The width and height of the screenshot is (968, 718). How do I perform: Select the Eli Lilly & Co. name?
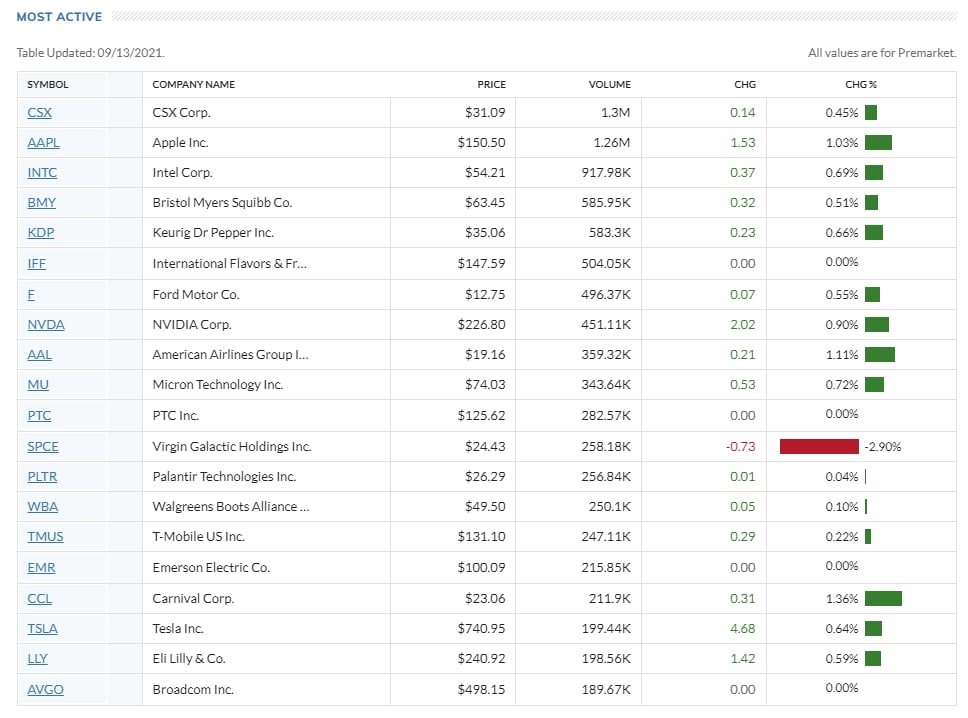(189, 659)
